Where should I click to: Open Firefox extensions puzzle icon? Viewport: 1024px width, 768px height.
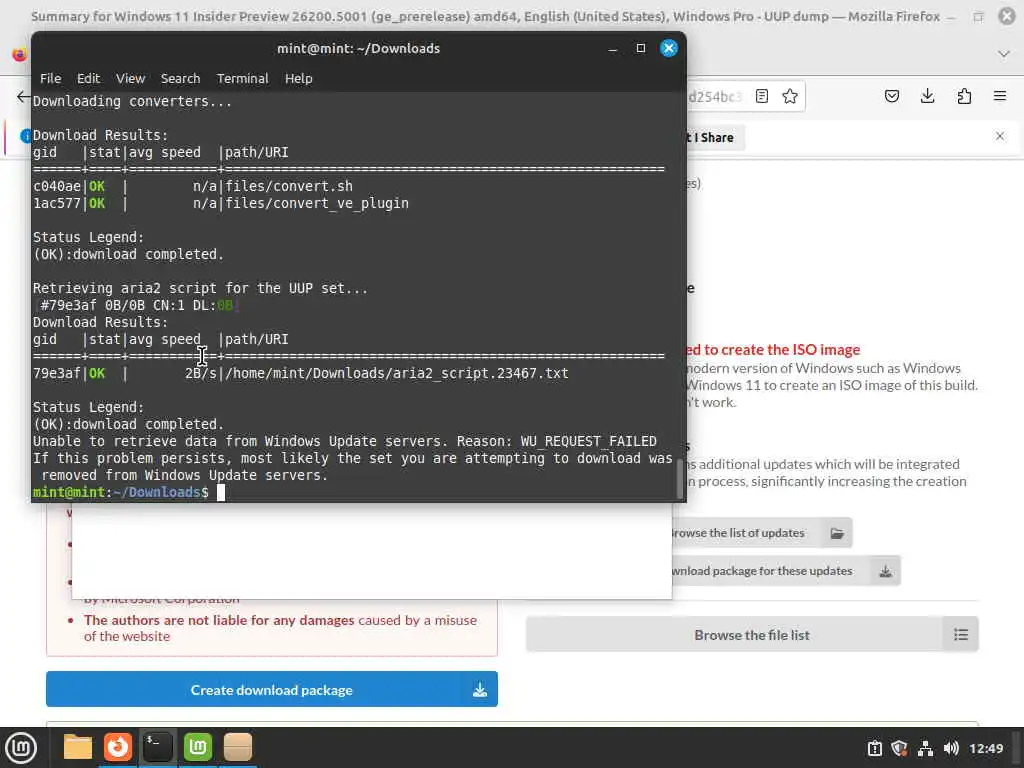click(x=964, y=96)
